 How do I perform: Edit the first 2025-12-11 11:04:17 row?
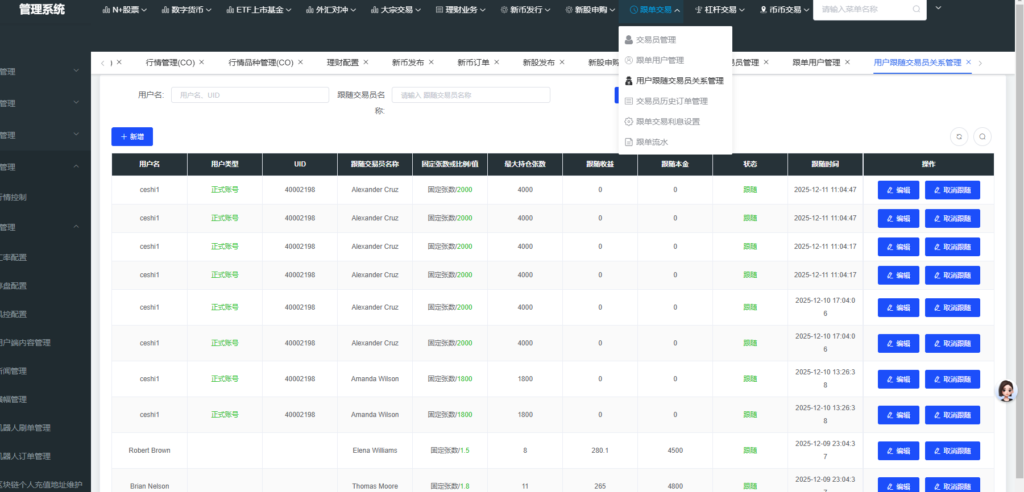[898, 247]
